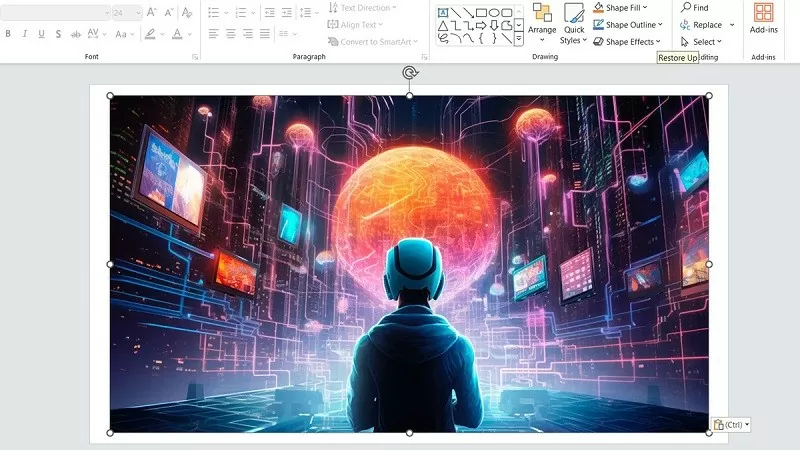Click Decrease Font Size icon
800x450 pixels.
coord(169,12)
